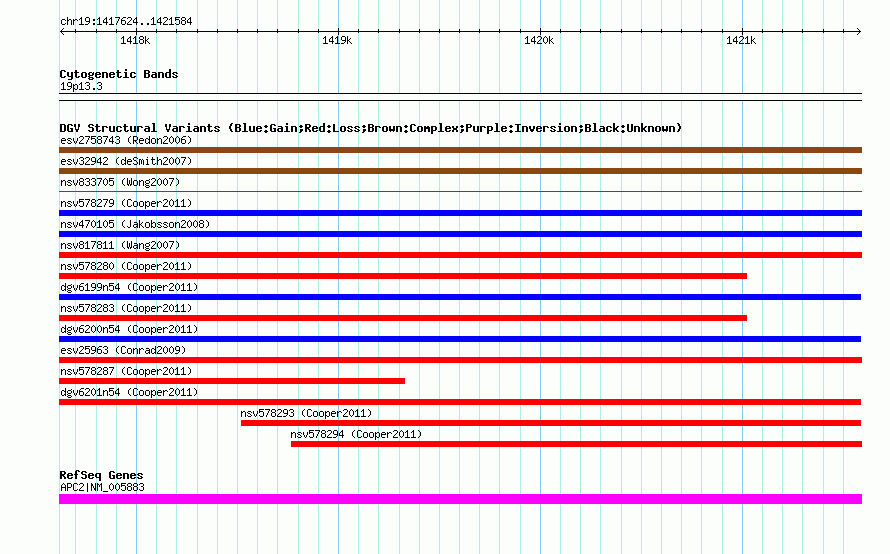
Task: Click the ruler's right arrow end
Action: click(x=859, y=31)
